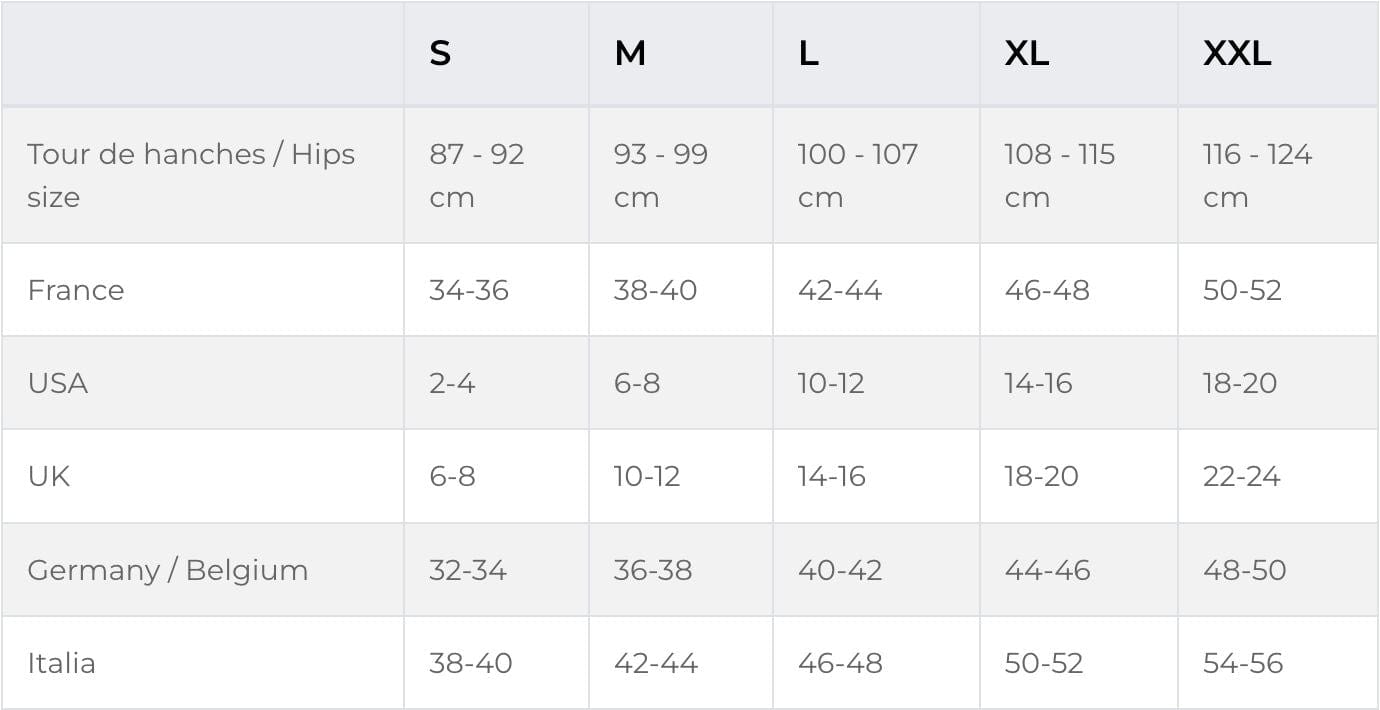Click the XXL size column header
Image resolution: width=1380 pixels, height=710 pixels.
(x=1237, y=53)
